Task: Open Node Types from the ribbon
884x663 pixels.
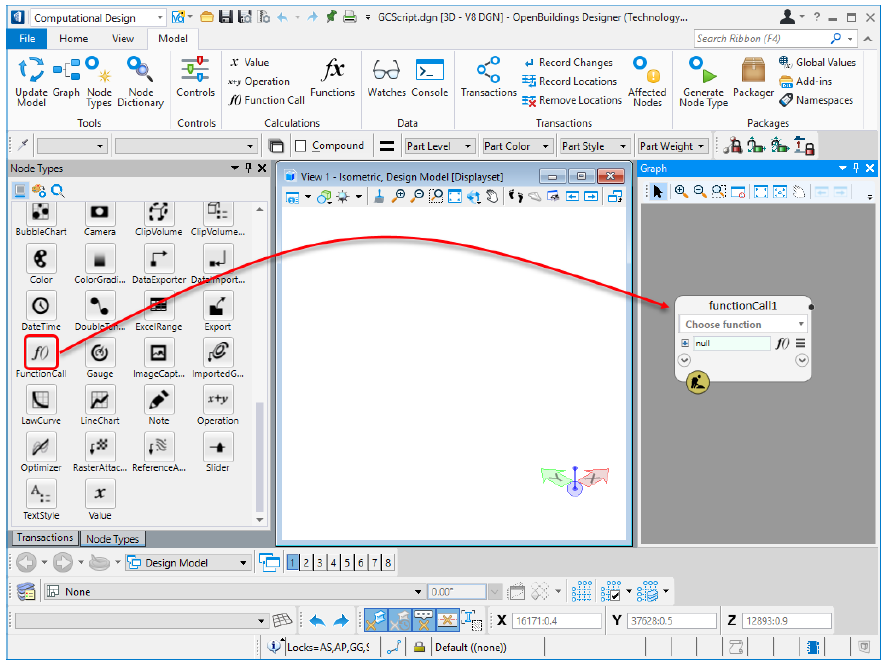Action: (99, 82)
